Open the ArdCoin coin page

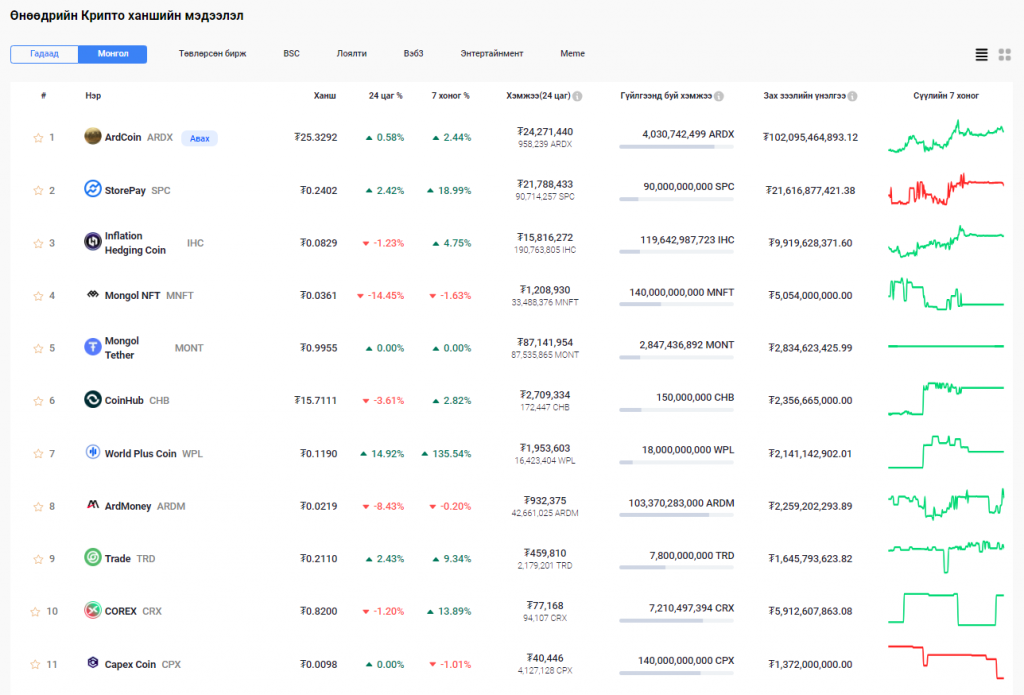(x=123, y=137)
